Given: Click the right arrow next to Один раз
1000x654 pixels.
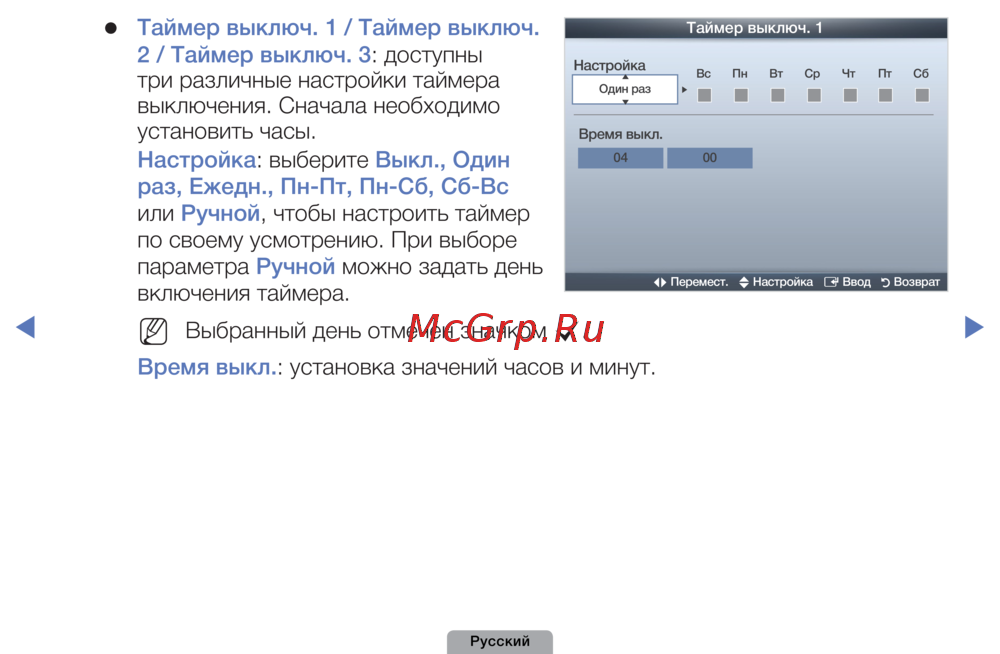Looking at the screenshot, I should pyautogui.click(x=684, y=90).
